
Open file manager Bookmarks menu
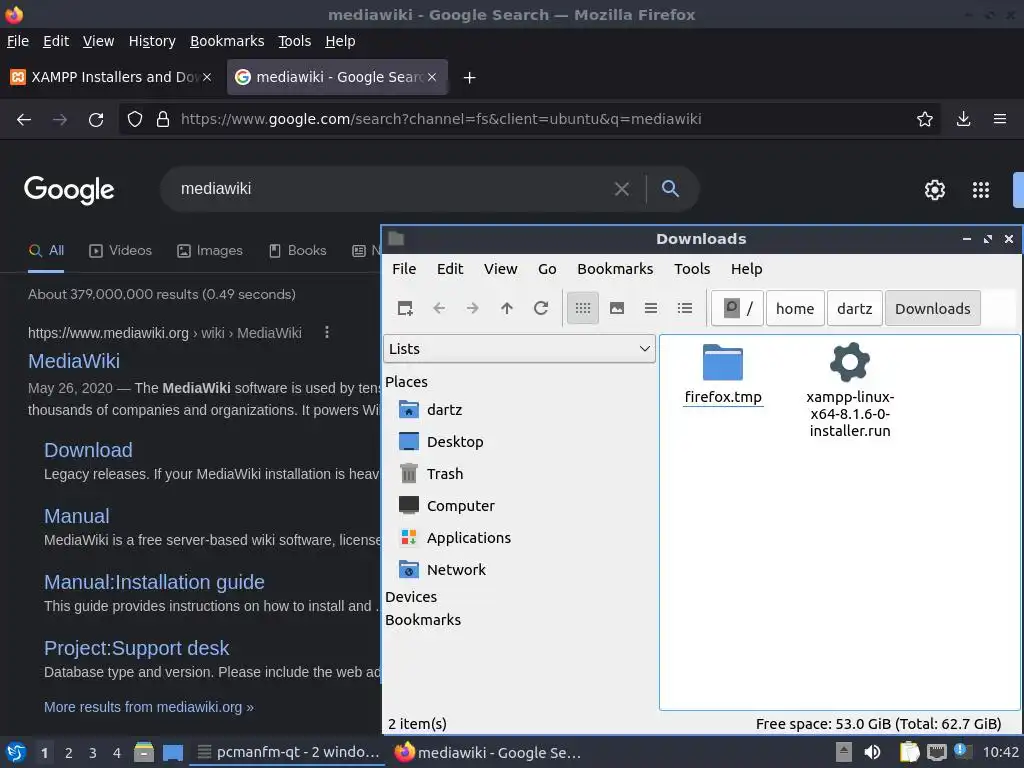coord(615,269)
